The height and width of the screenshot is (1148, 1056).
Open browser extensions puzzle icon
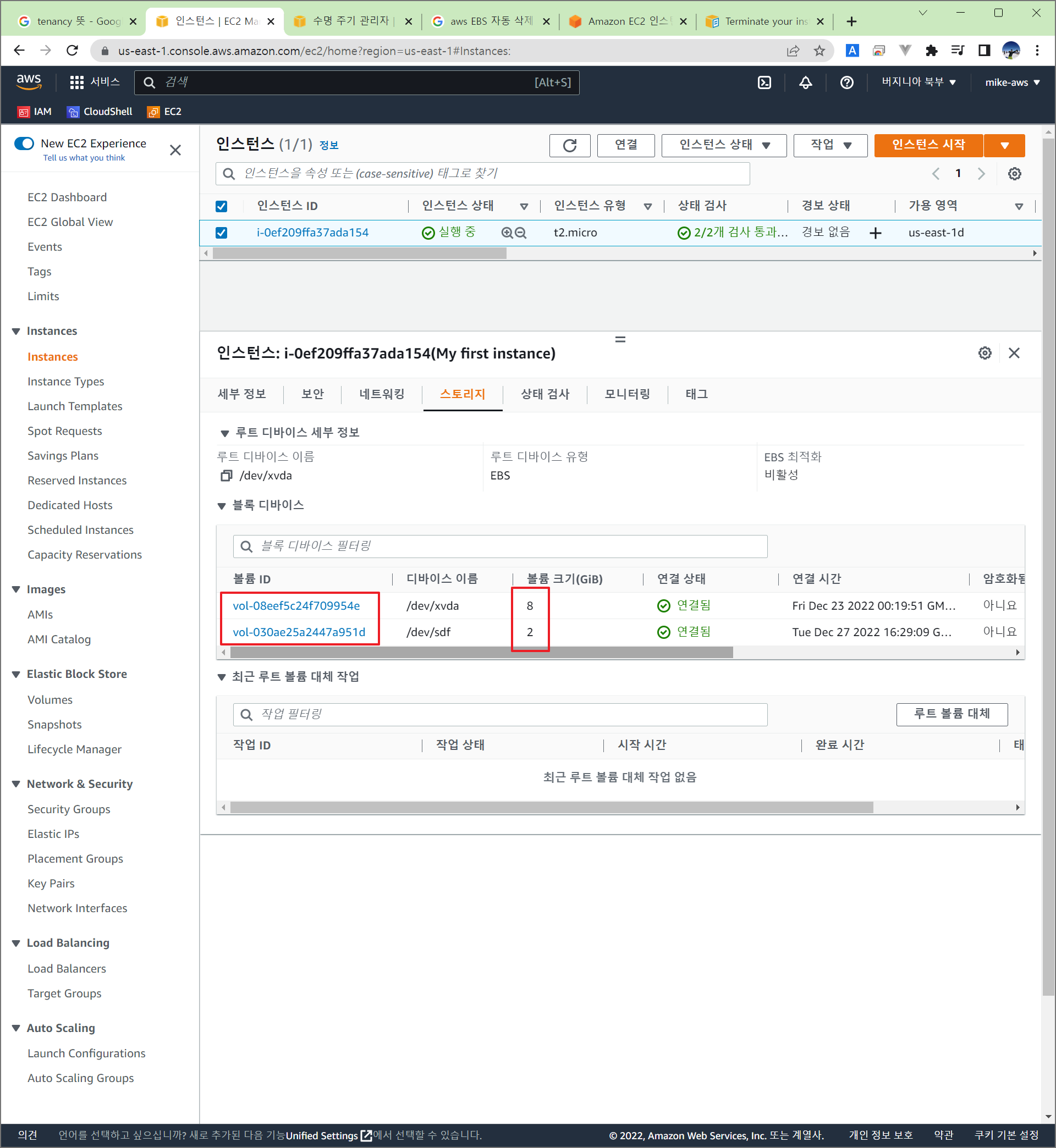coord(931,51)
